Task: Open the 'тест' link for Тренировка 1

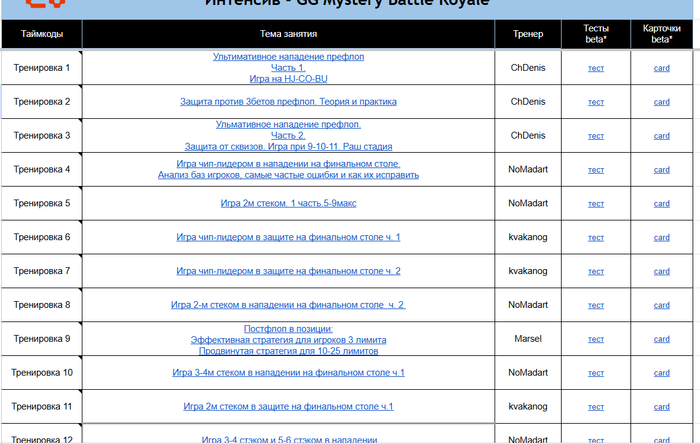Action: (x=596, y=68)
